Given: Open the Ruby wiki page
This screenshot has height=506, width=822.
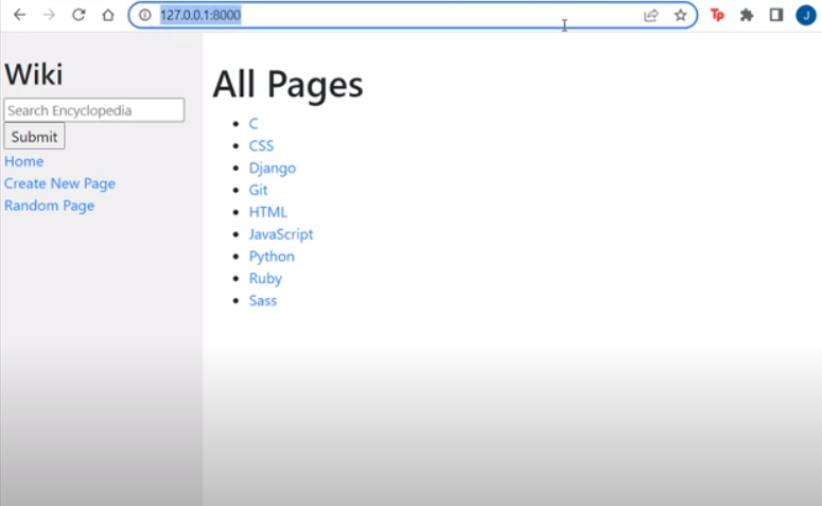Looking at the screenshot, I should pyautogui.click(x=265, y=278).
